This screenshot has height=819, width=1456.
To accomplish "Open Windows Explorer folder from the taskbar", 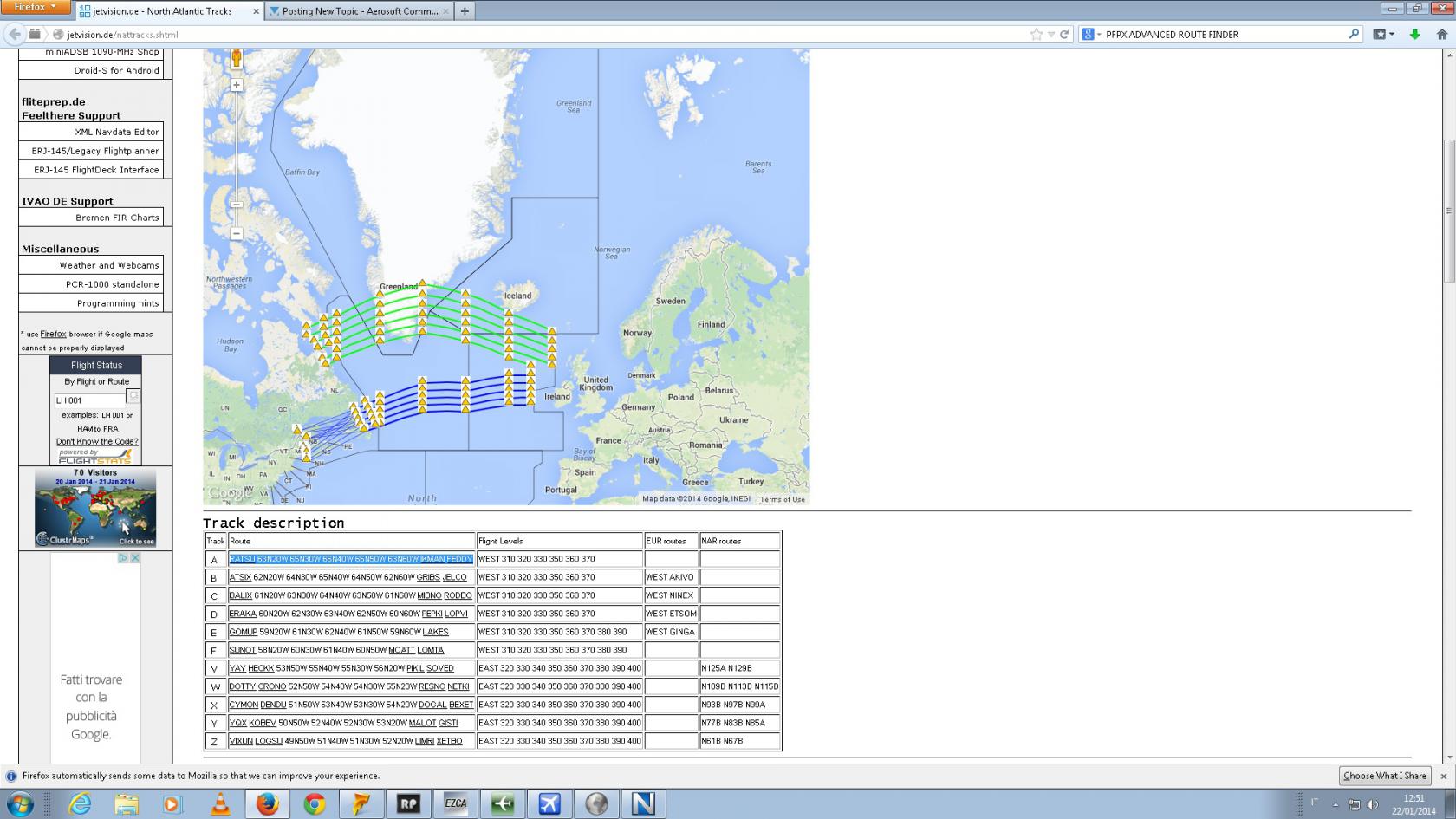I will [x=127, y=804].
